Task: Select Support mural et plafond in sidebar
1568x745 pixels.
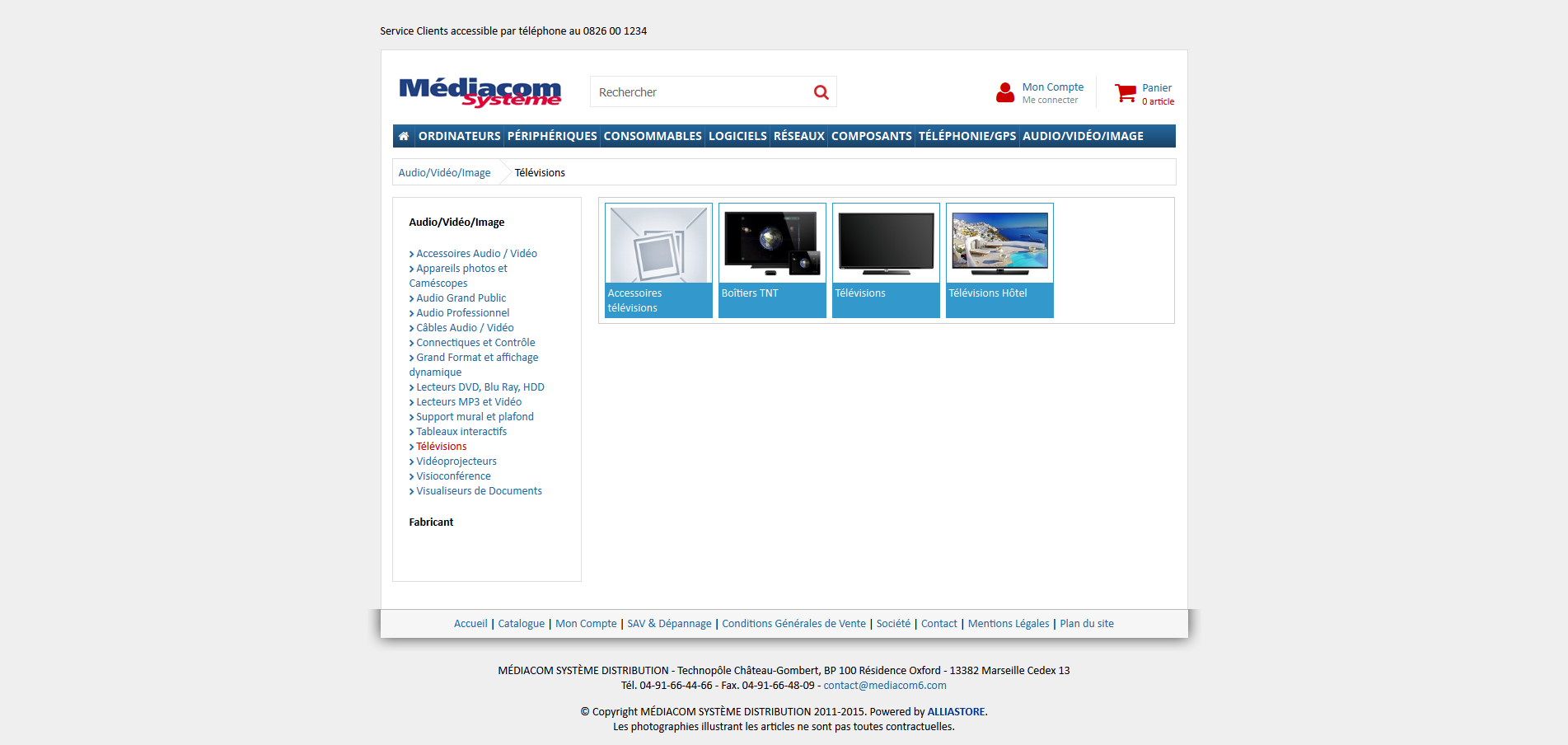Action: click(475, 416)
